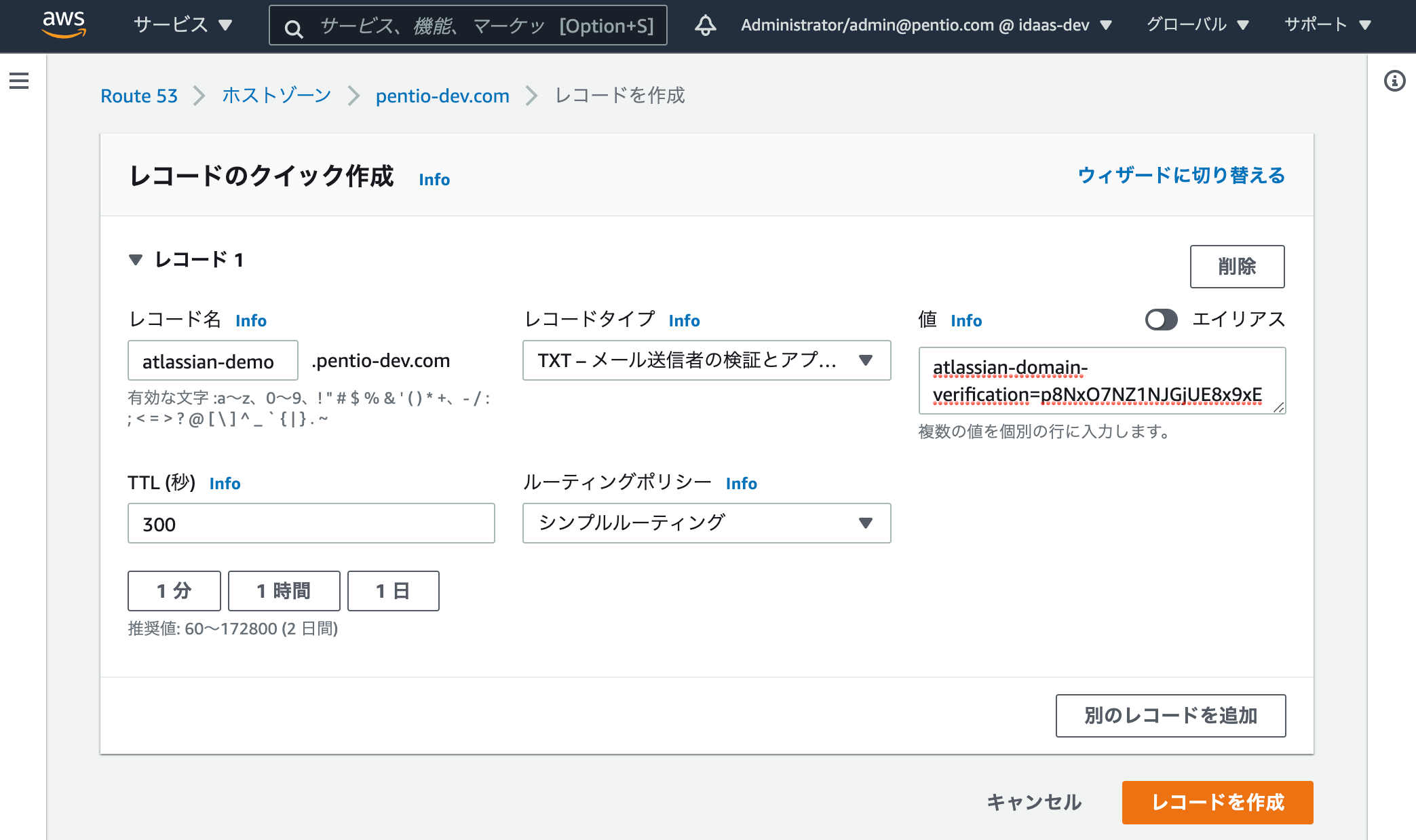Open Info link for 値

pos(966,320)
